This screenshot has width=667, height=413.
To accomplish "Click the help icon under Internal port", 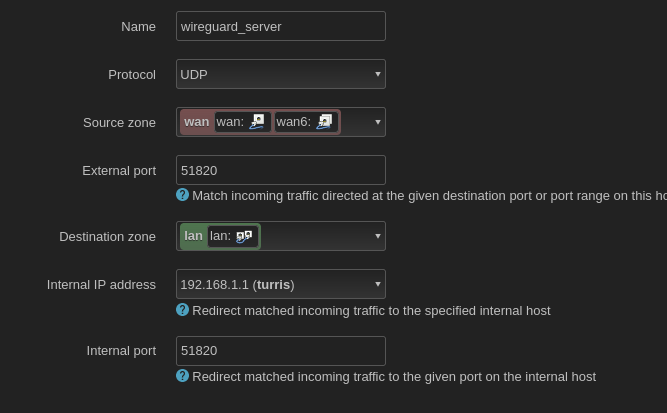I will point(182,376).
